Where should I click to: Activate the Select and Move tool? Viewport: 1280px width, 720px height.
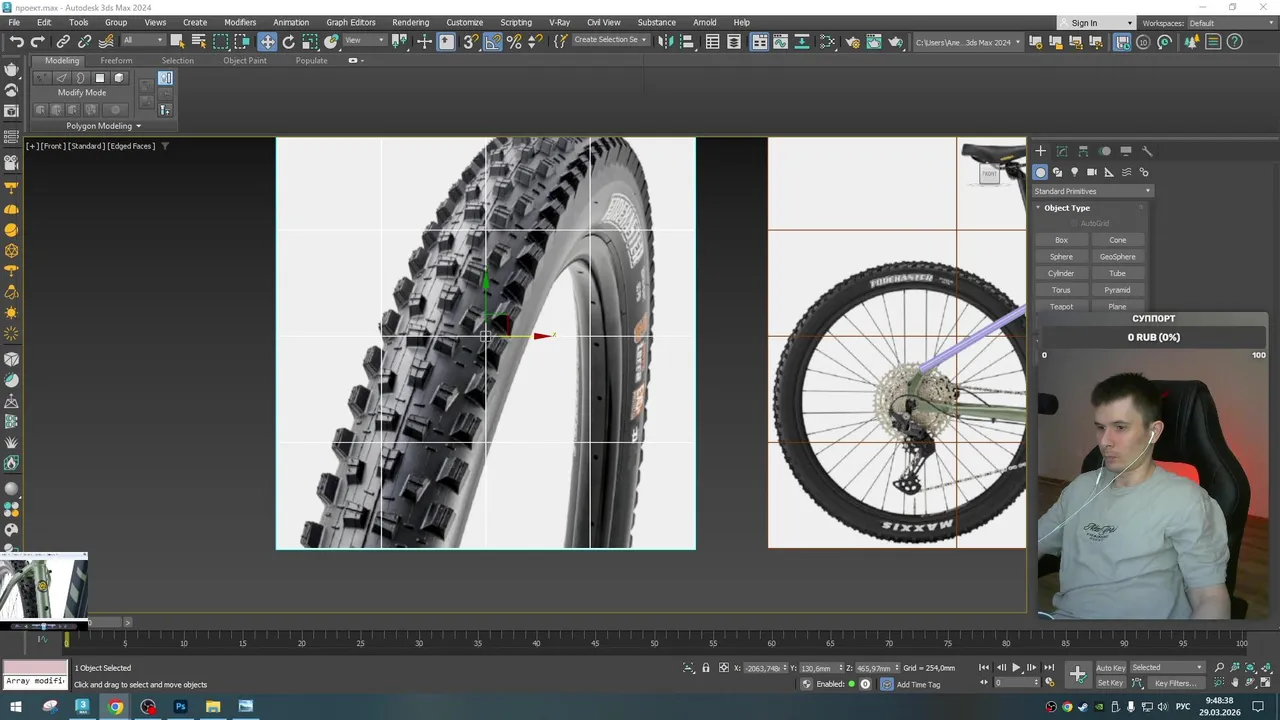pos(267,41)
